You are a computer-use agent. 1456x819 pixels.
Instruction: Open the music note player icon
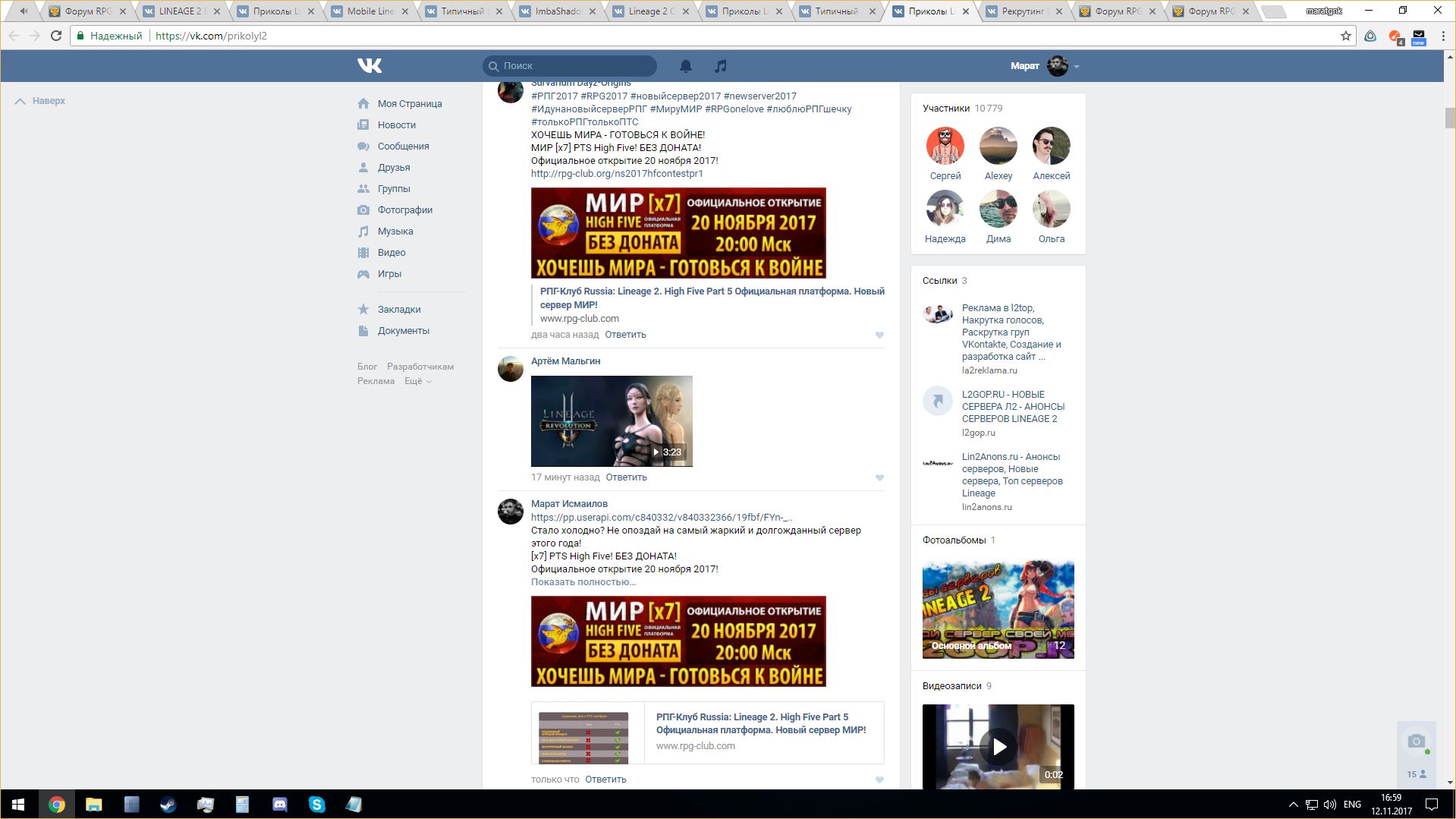tap(720, 66)
